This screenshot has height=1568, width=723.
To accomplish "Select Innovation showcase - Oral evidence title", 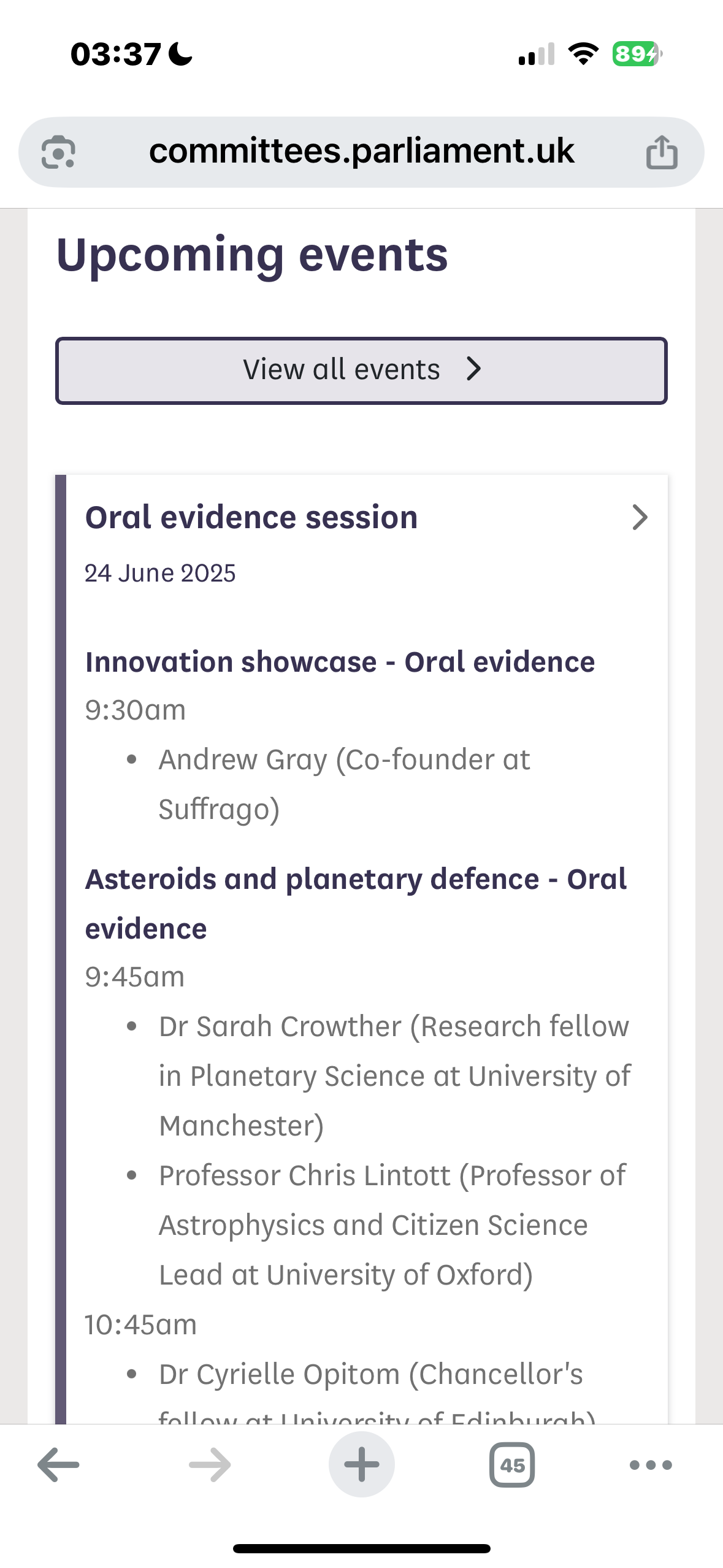I will point(340,662).
